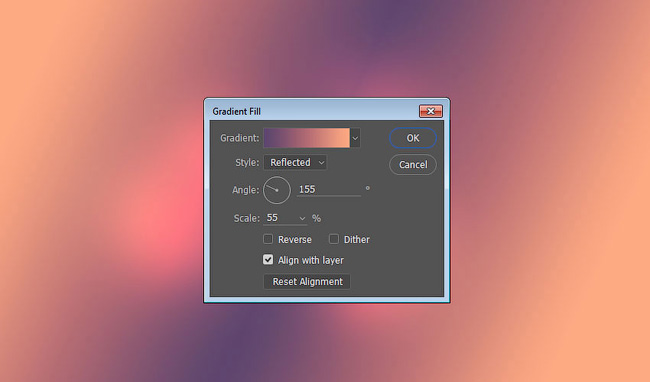650x382 pixels.
Task: Click the Scale value field showing 55
Action: [x=281, y=218]
